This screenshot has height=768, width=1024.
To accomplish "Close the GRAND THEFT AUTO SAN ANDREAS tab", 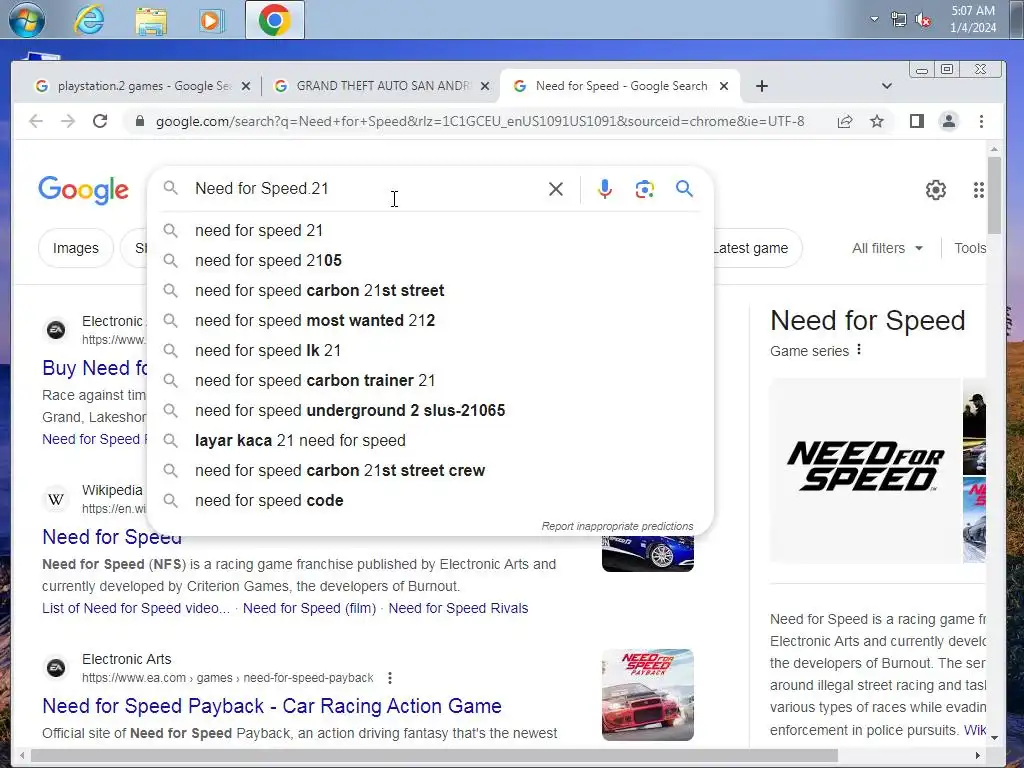I will [485, 86].
